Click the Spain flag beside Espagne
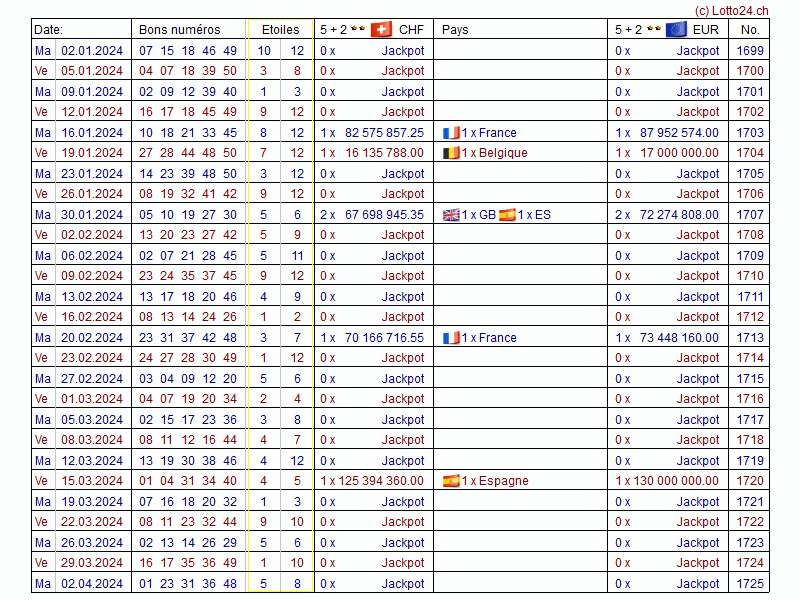This screenshot has height=600, width=800. 451,480
